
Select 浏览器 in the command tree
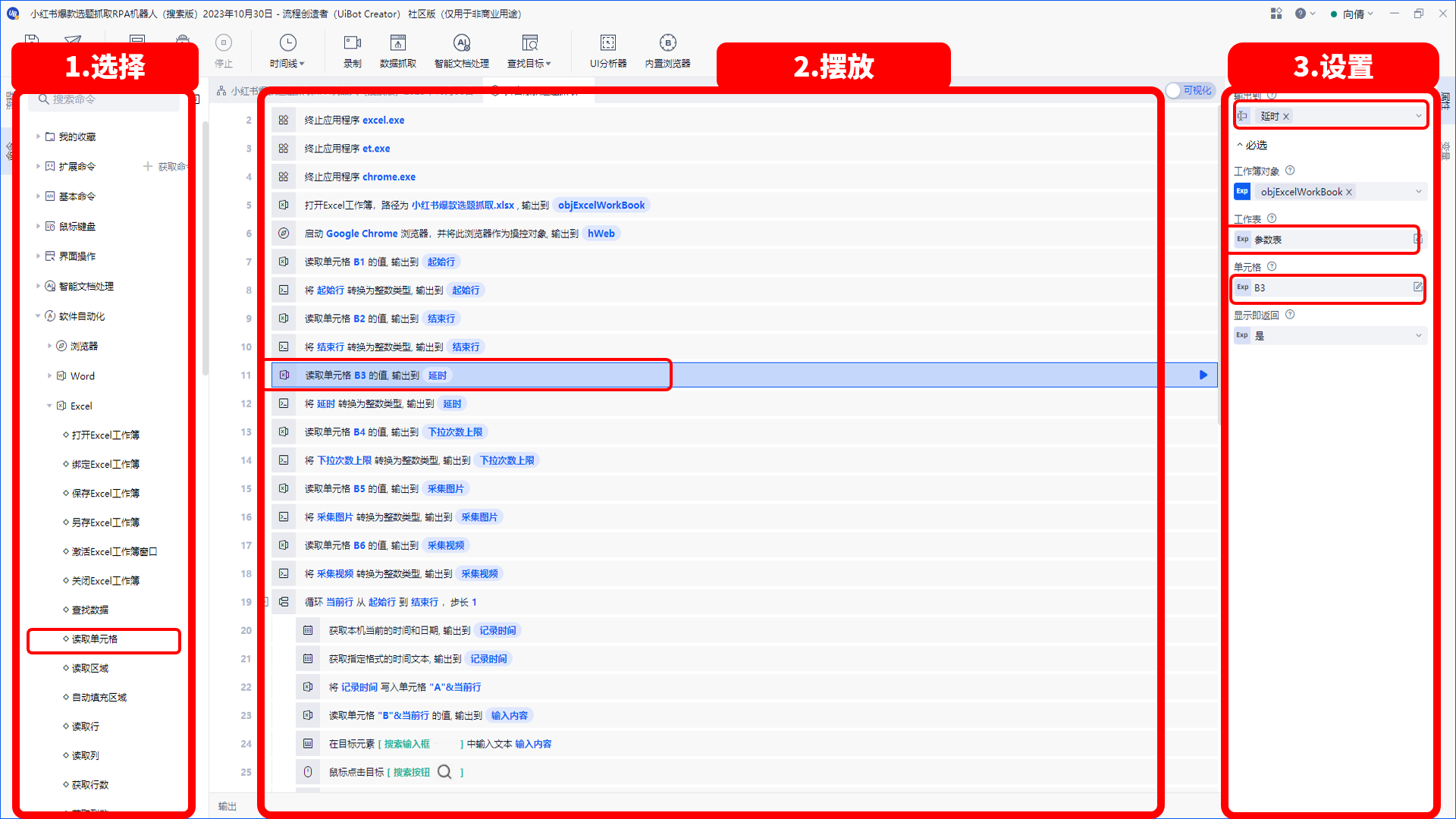(83, 346)
